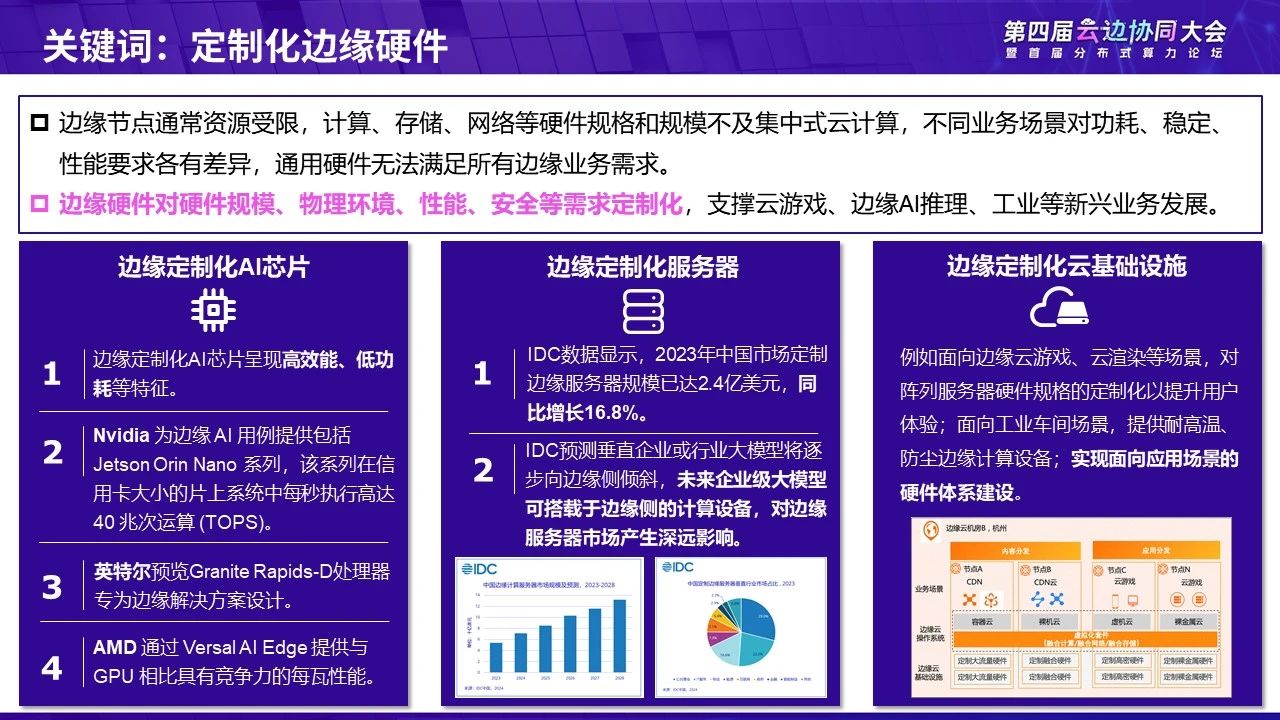Click the IDC logo on the bar chart
Screen dimensions: 1280x720
478,567
